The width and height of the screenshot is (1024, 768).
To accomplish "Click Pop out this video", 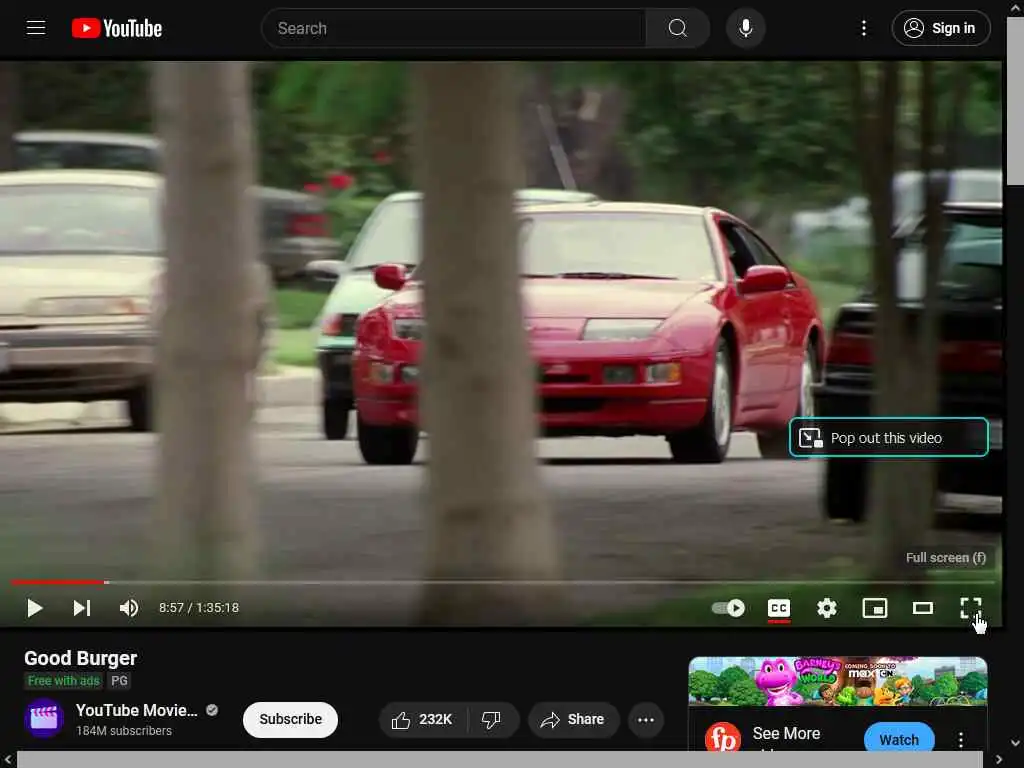I will (x=888, y=438).
